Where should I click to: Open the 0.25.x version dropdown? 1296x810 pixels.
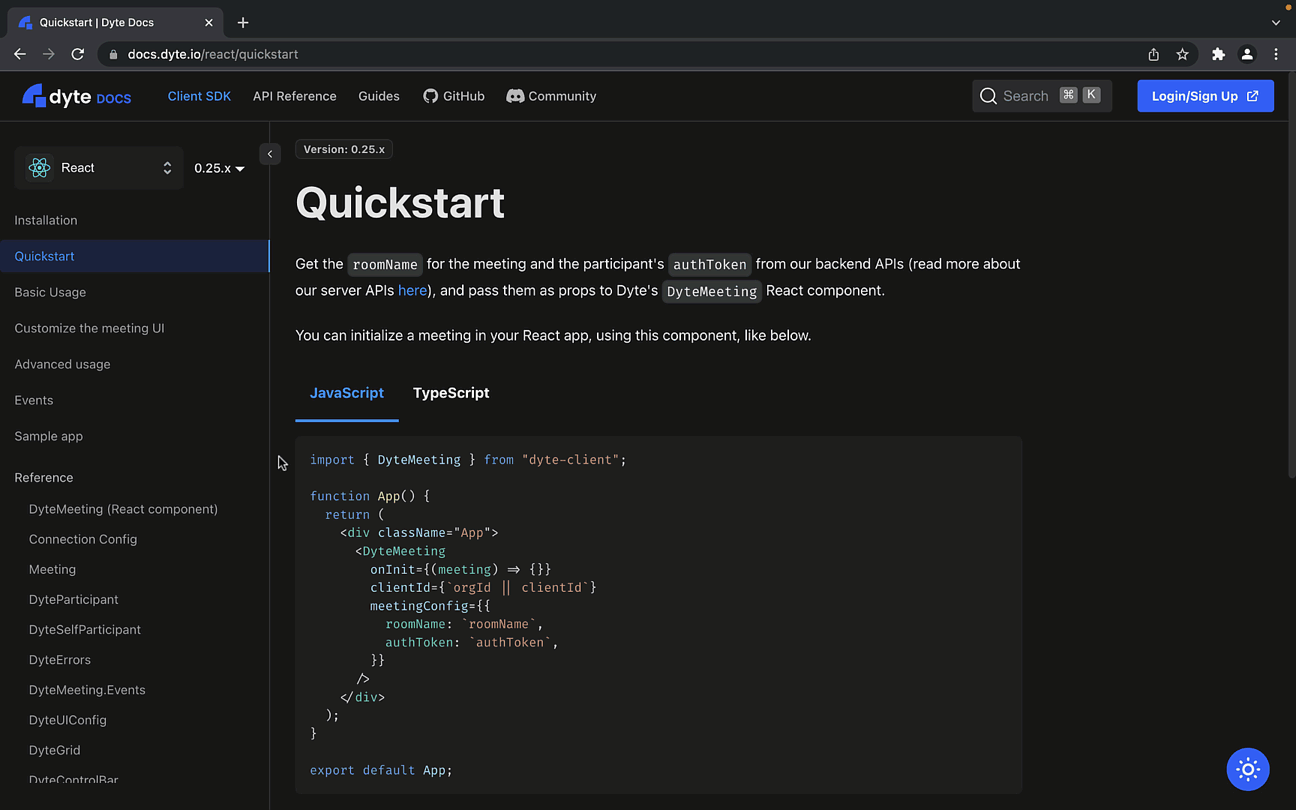(219, 168)
